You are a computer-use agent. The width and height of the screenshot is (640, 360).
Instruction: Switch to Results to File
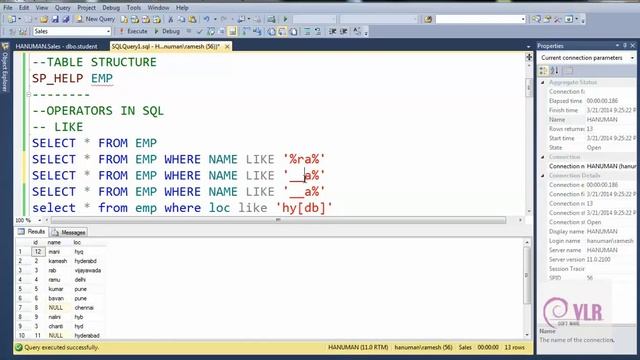pos(293,31)
